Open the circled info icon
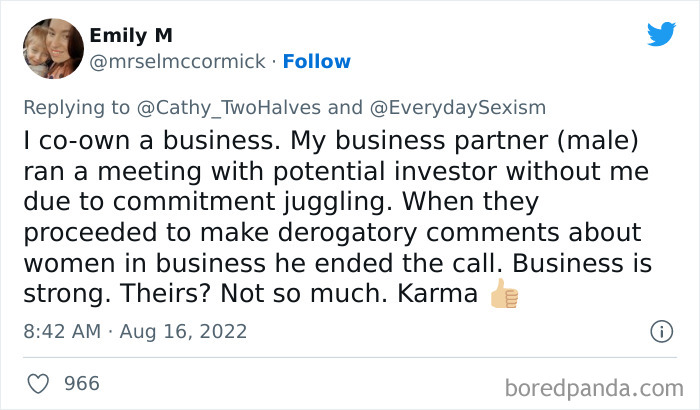 [660, 331]
